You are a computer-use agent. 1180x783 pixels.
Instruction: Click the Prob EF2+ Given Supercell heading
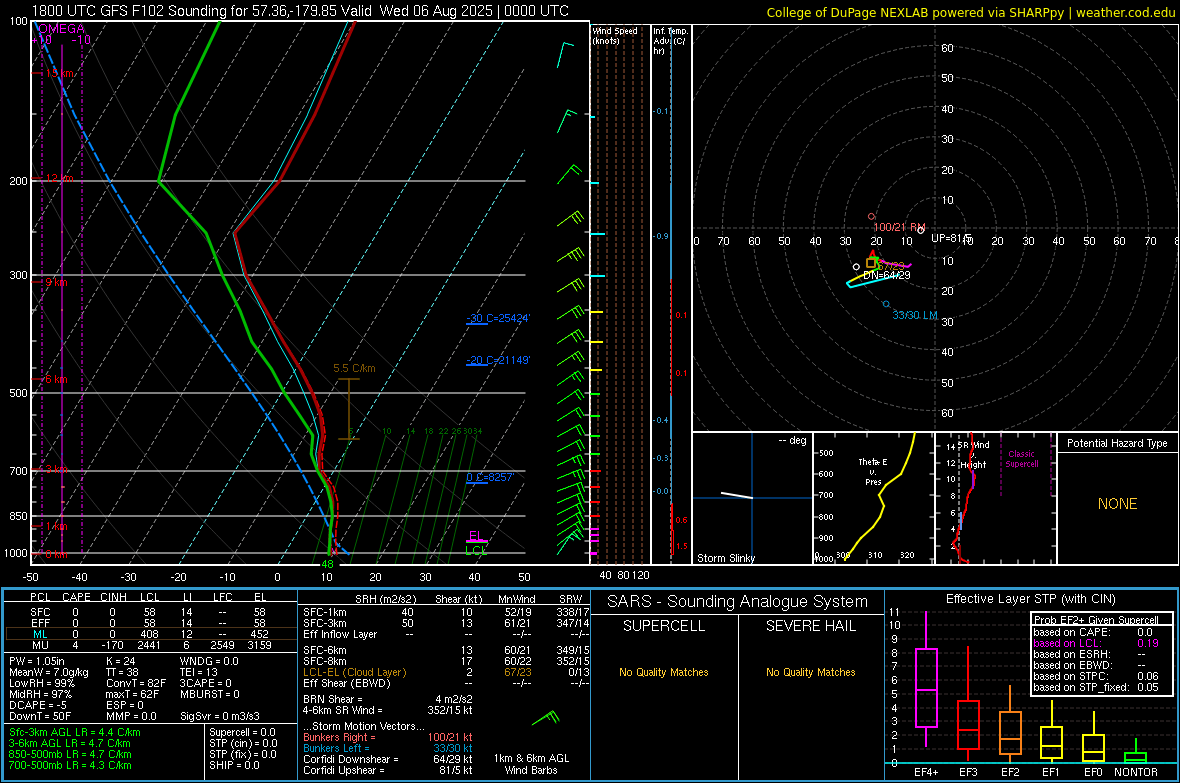tap(1096, 620)
